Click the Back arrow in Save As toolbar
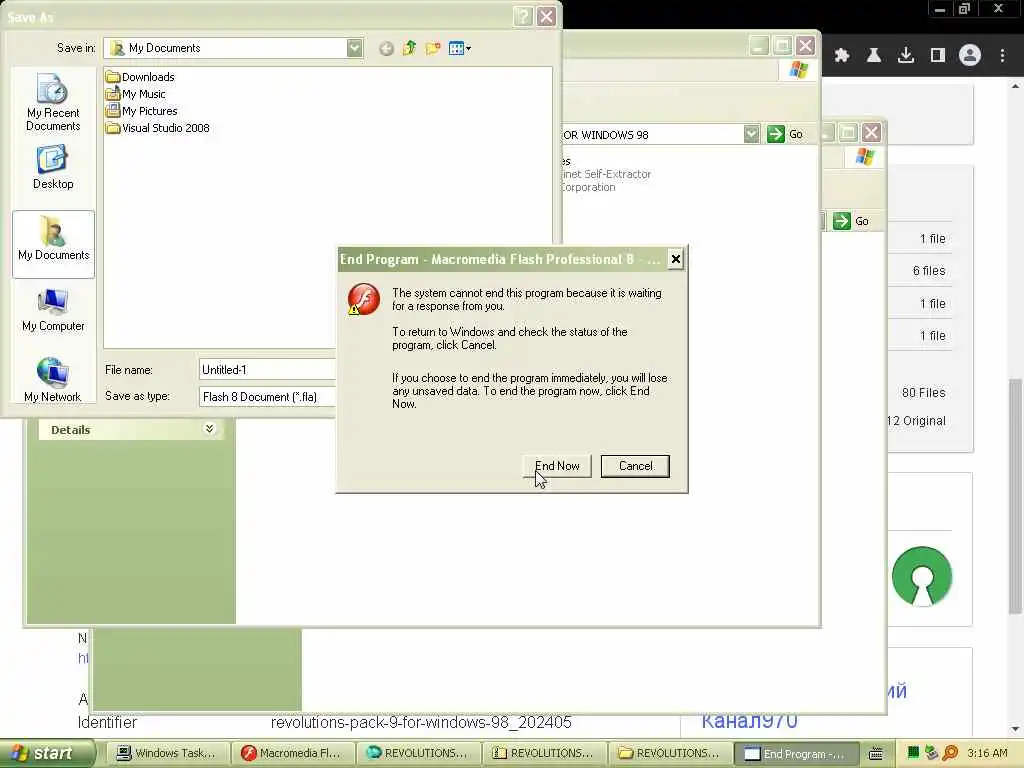The height and width of the screenshot is (768, 1024). point(386,48)
